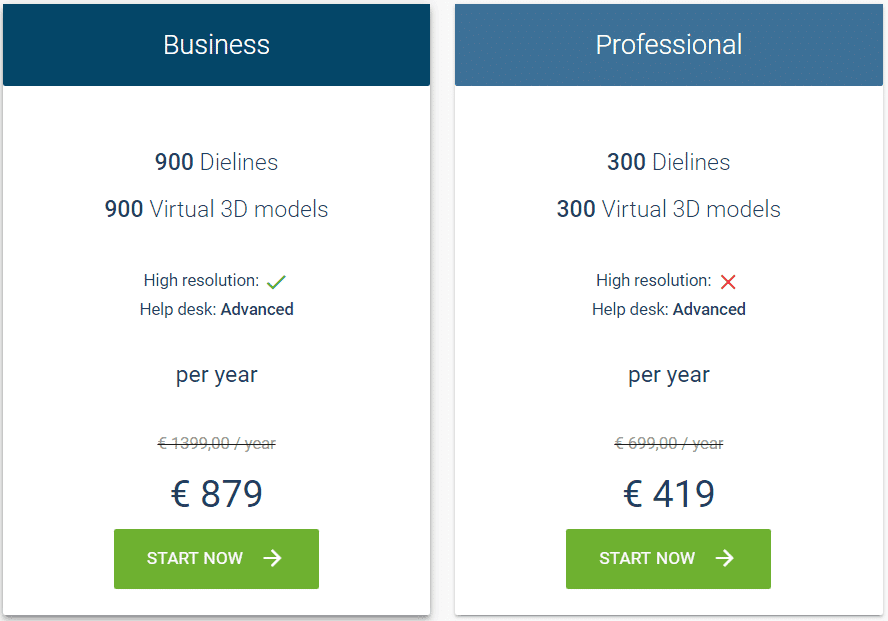Click the 900 Dielines text in Business card
Viewport: 888px width, 621px height.
click(x=216, y=162)
